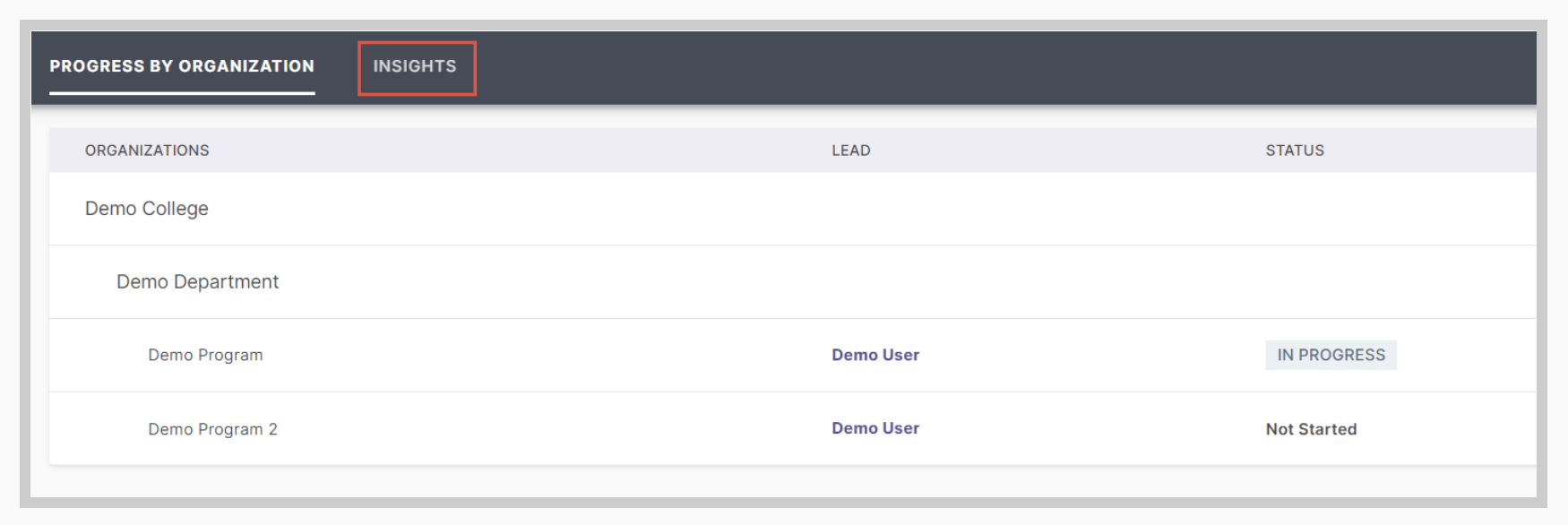Open Demo User link for Demo Program 2

pyautogui.click(x=875, y=429)
